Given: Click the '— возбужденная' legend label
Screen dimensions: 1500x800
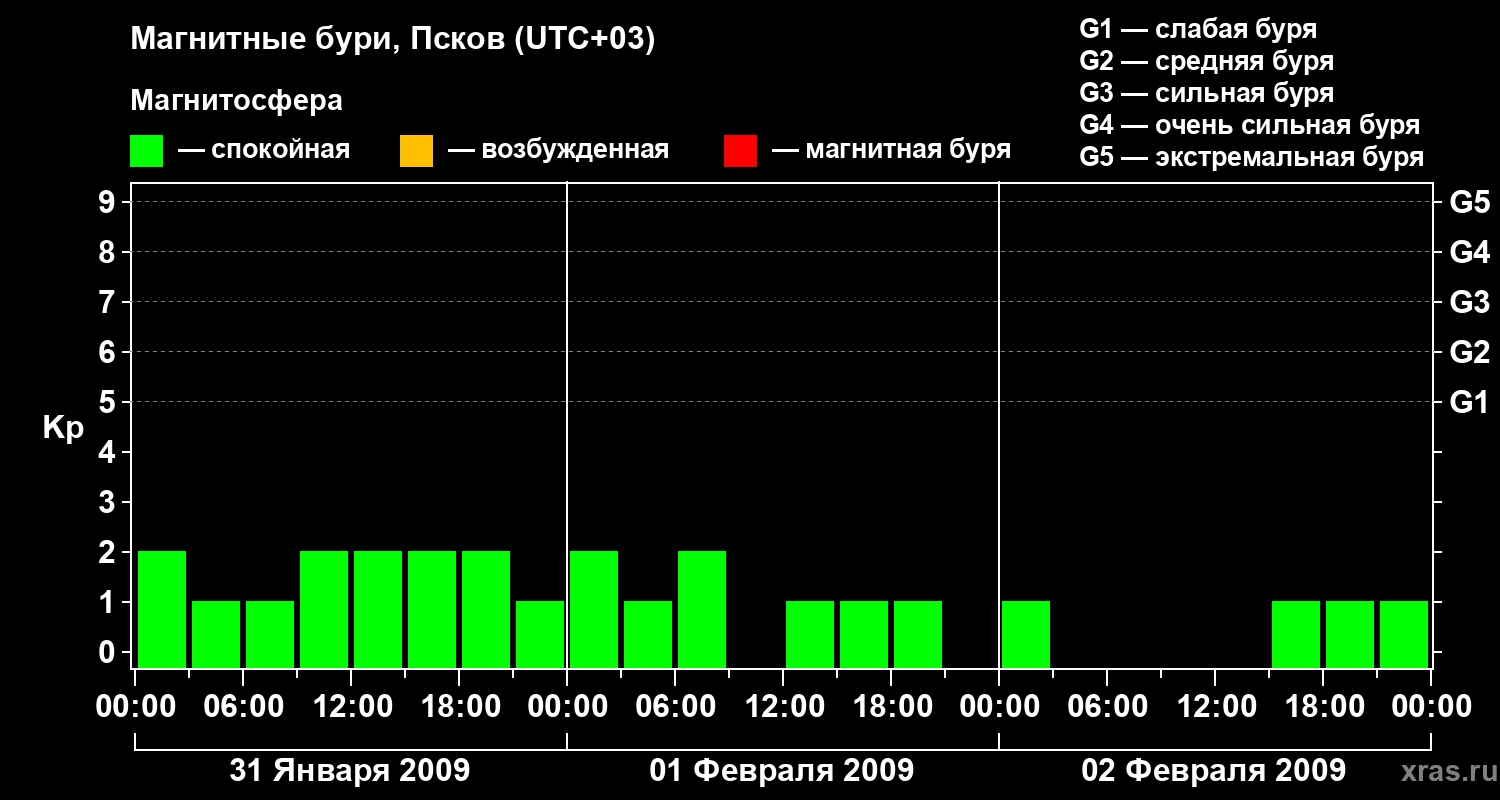Looking at the screenshot, I should (x=558, y=151).
